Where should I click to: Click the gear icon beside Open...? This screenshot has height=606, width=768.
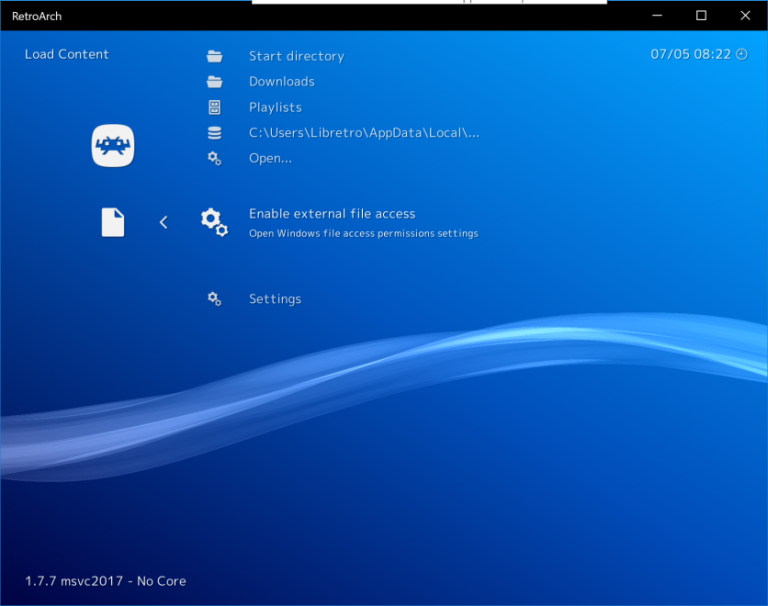click(x=214, y=158)
